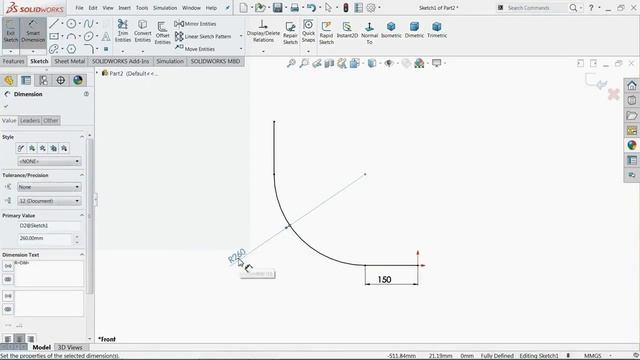Screen dimensions: 640x360
Task: Switch to SOLIDWORKS MBD tab
Action: pyautogui.click(x=215, y=61)
